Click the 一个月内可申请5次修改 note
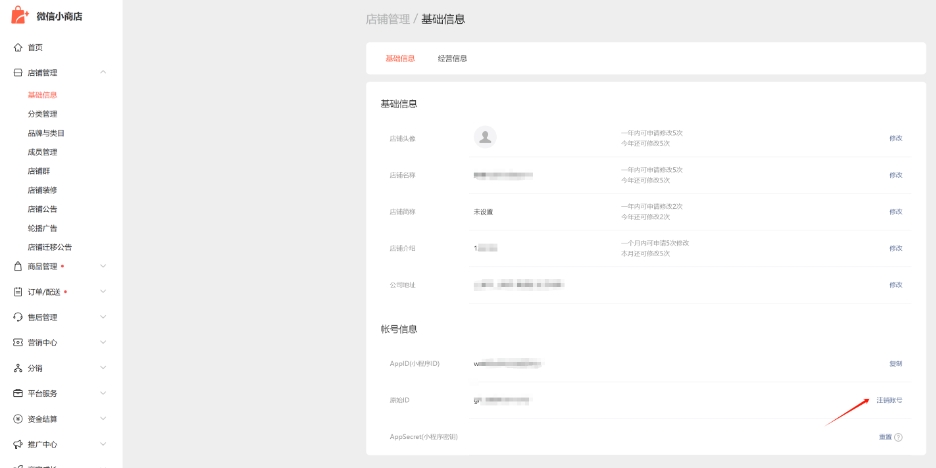936x468 pixels. (655, 243)
